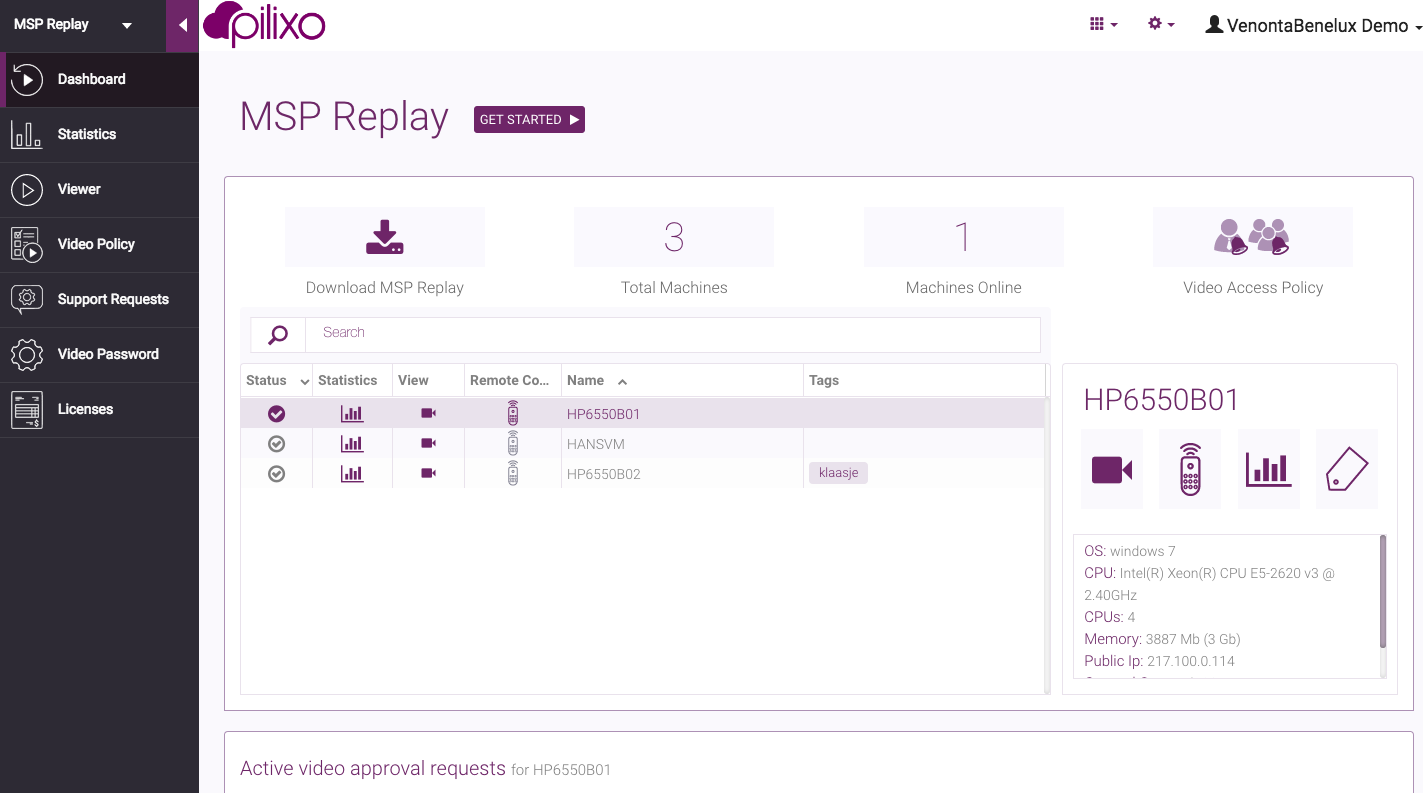Sort by Name column header

tap(585, 381)
